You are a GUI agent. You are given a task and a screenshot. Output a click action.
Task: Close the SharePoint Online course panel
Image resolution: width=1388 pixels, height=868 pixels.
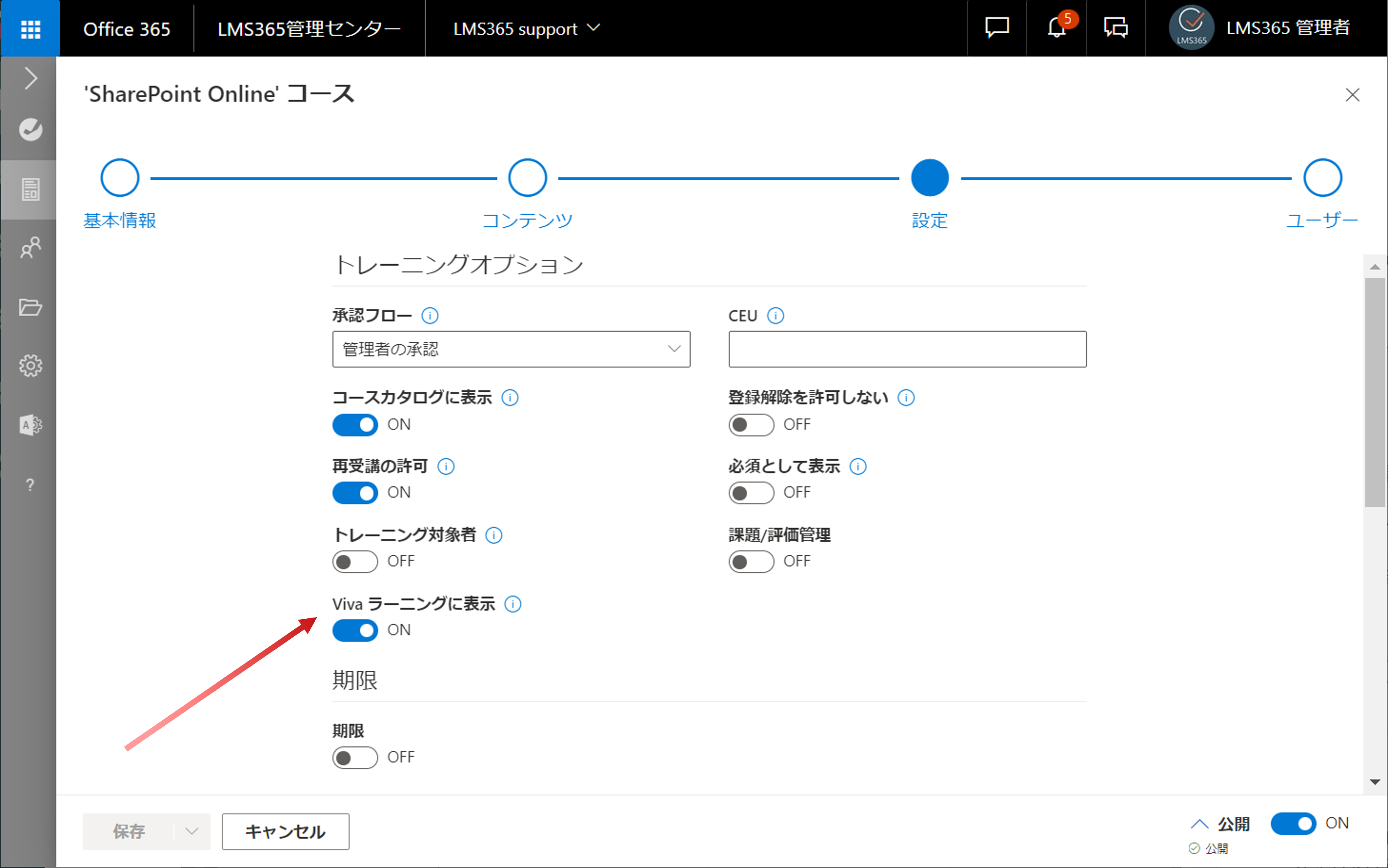point(1352,95)
